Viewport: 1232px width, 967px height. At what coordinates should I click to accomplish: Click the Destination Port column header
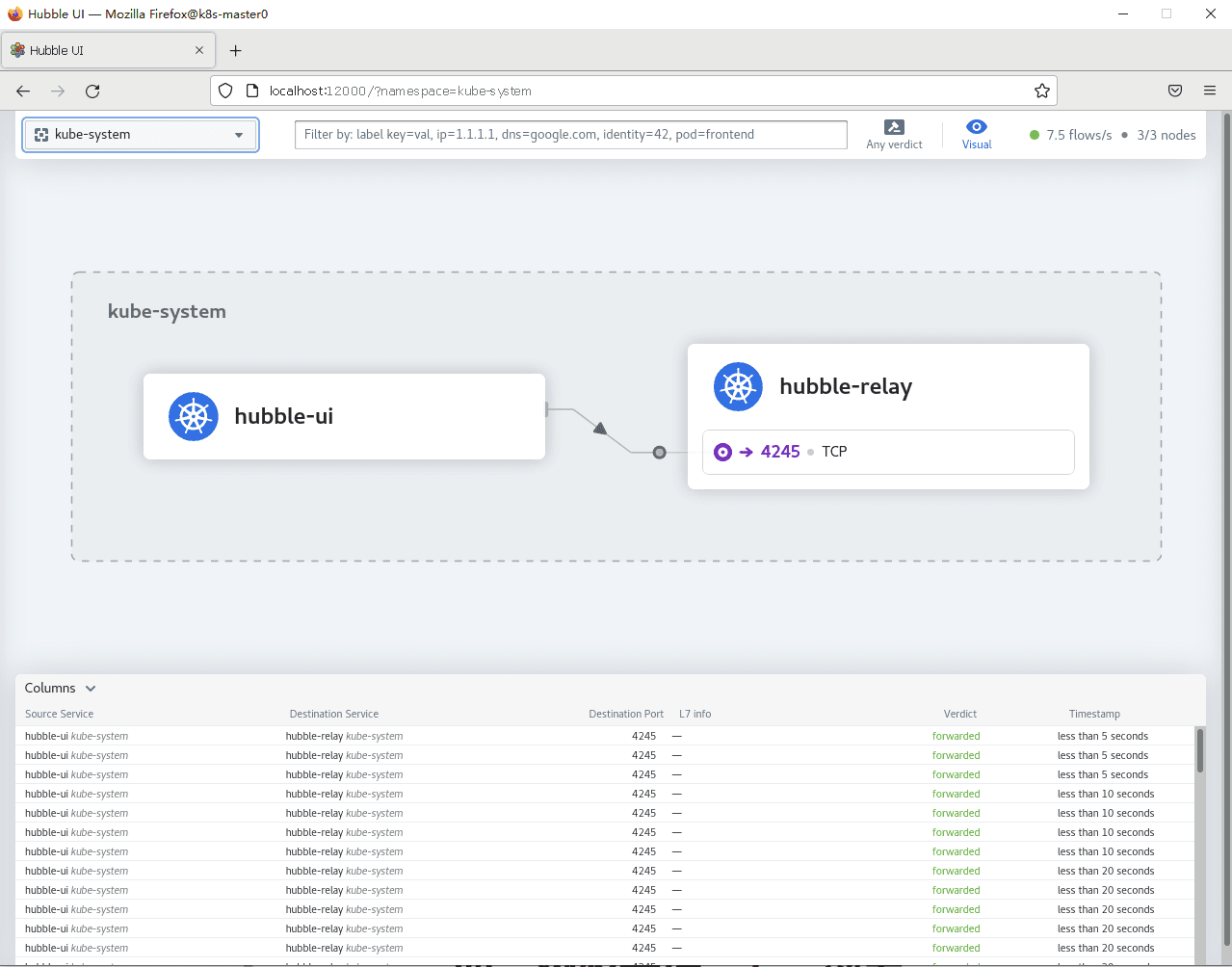pos(626,714)
